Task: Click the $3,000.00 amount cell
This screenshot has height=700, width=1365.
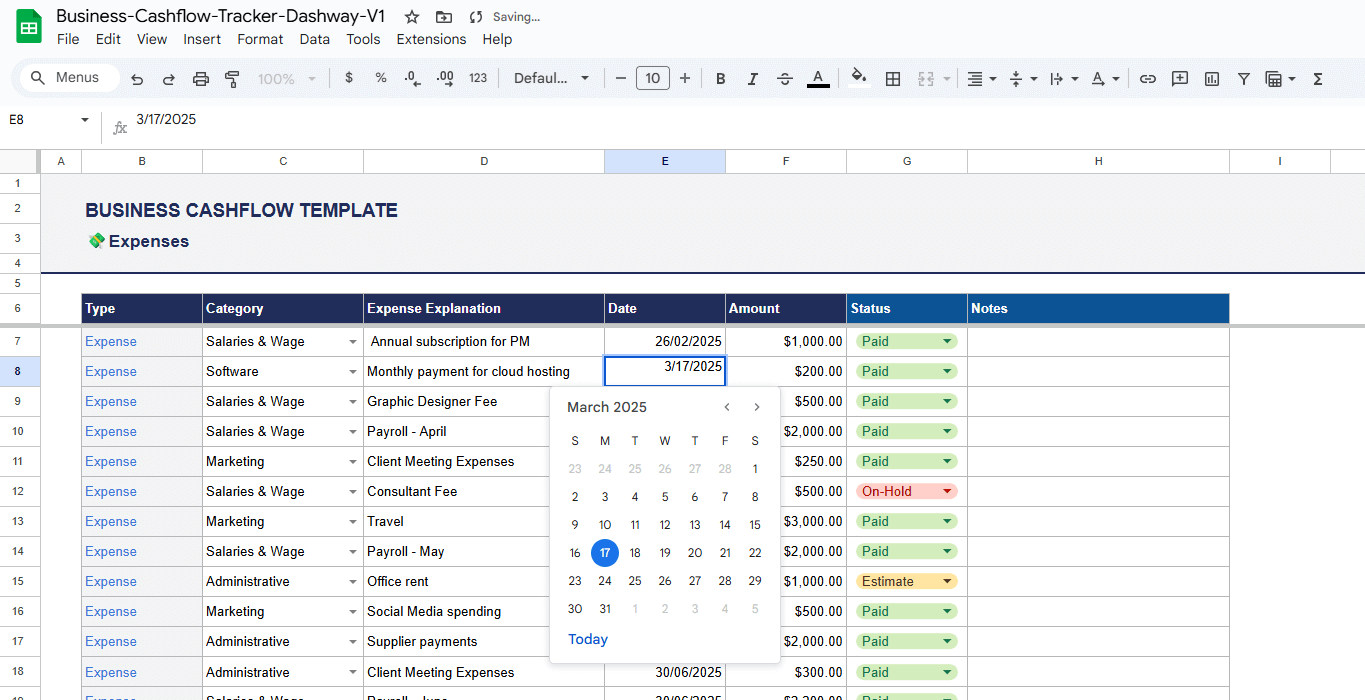Action: (x=786, y=521)
